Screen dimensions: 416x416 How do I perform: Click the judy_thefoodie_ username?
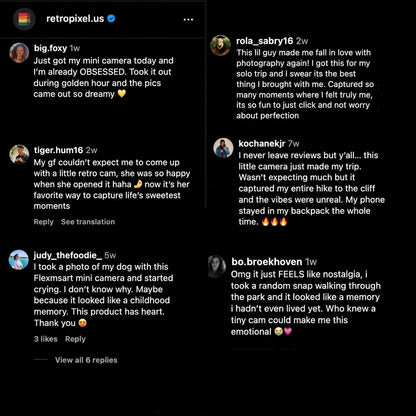[68, 255]
